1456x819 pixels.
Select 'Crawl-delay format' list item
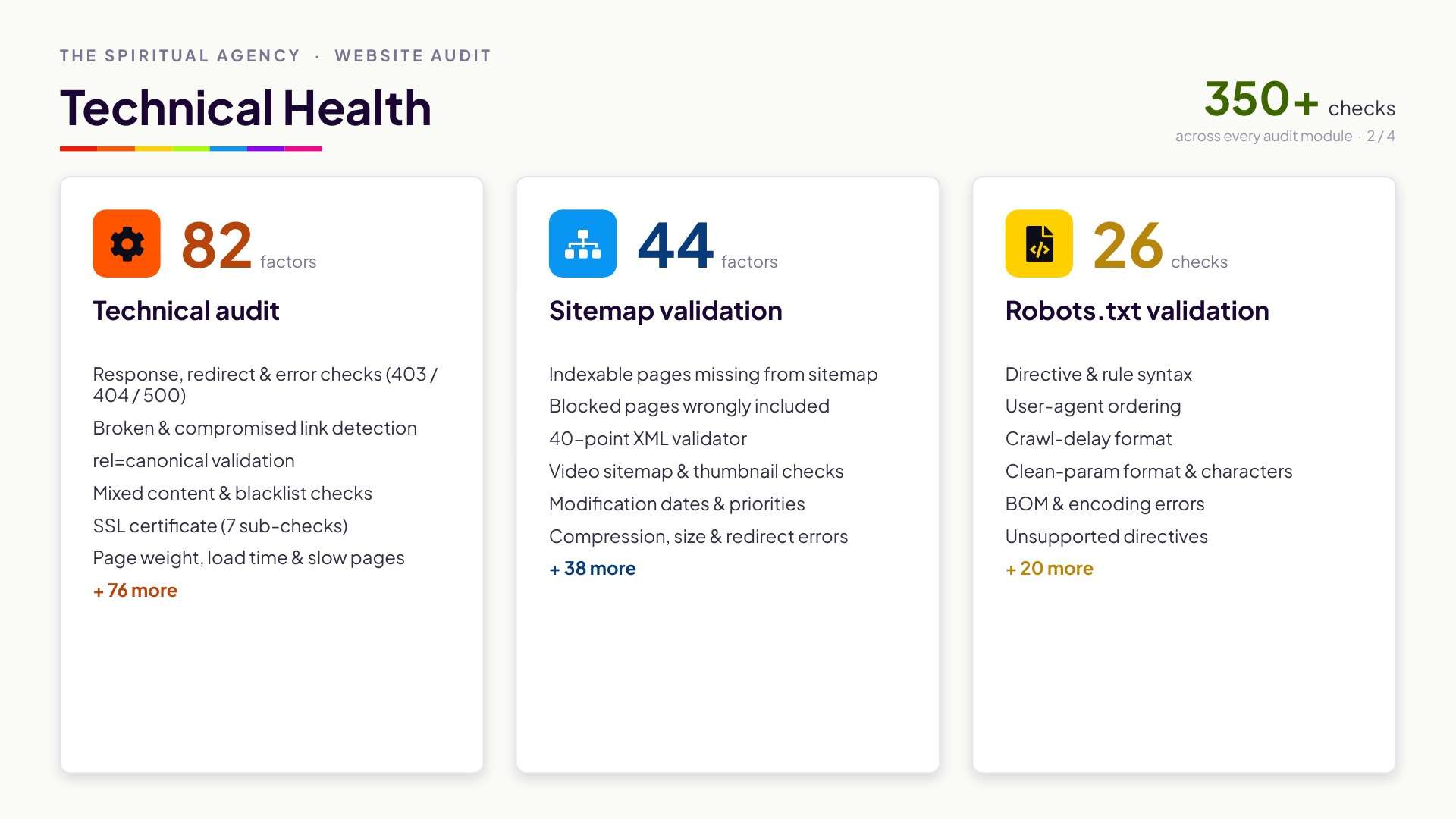1088,439
